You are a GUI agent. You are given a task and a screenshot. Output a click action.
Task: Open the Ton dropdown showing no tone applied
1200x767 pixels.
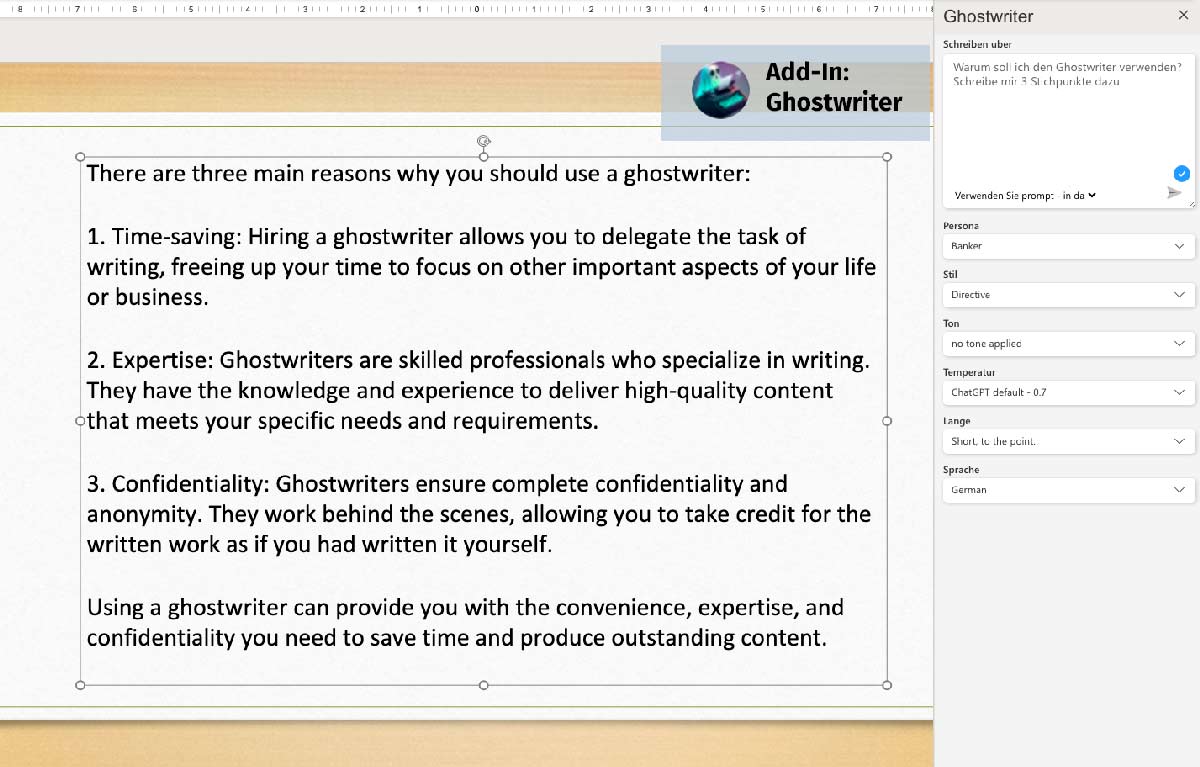click(x=1068, y=343)
